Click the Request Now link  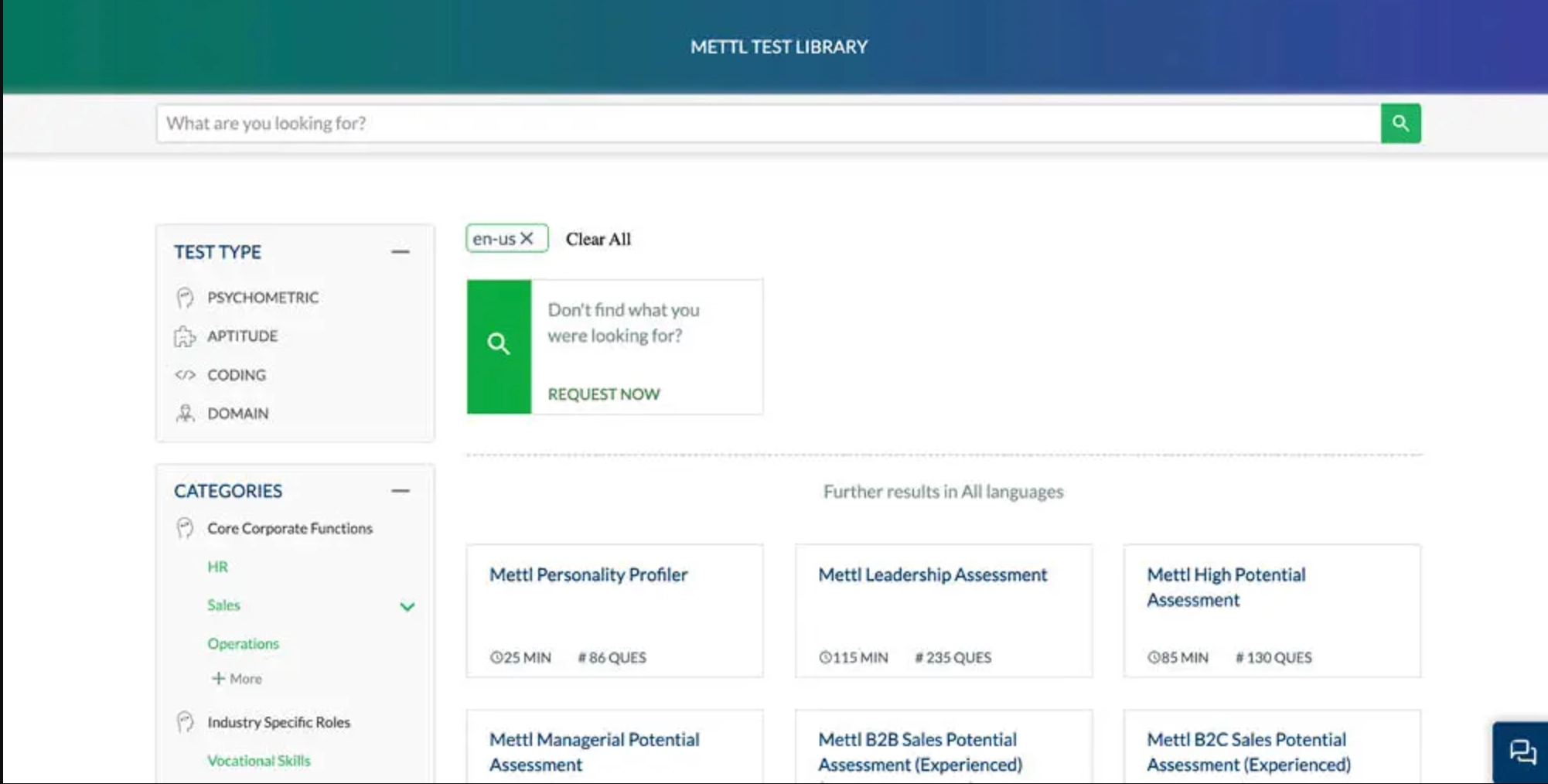point(604,394)
